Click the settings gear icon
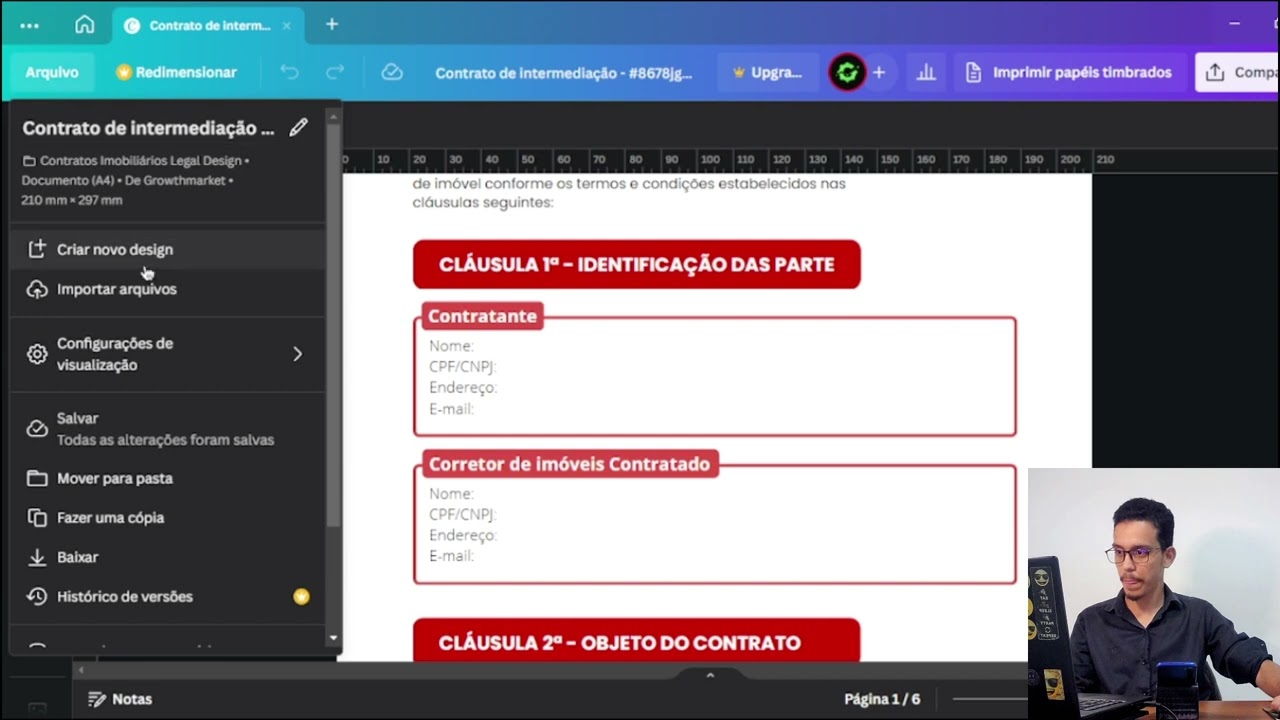Viewport: 1280px width, 720px height. pyautogui.click(x=37, y=354)
